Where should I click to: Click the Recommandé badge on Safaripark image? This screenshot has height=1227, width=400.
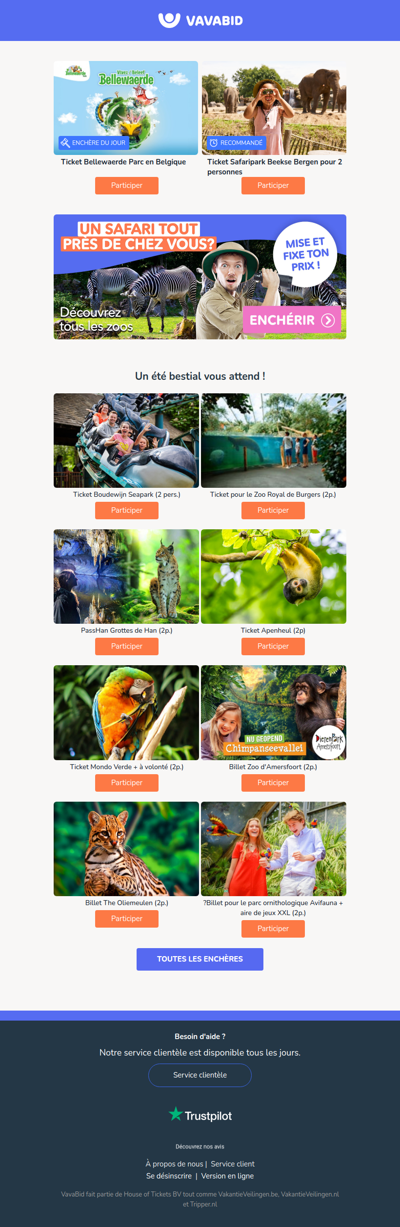[236, 143]
